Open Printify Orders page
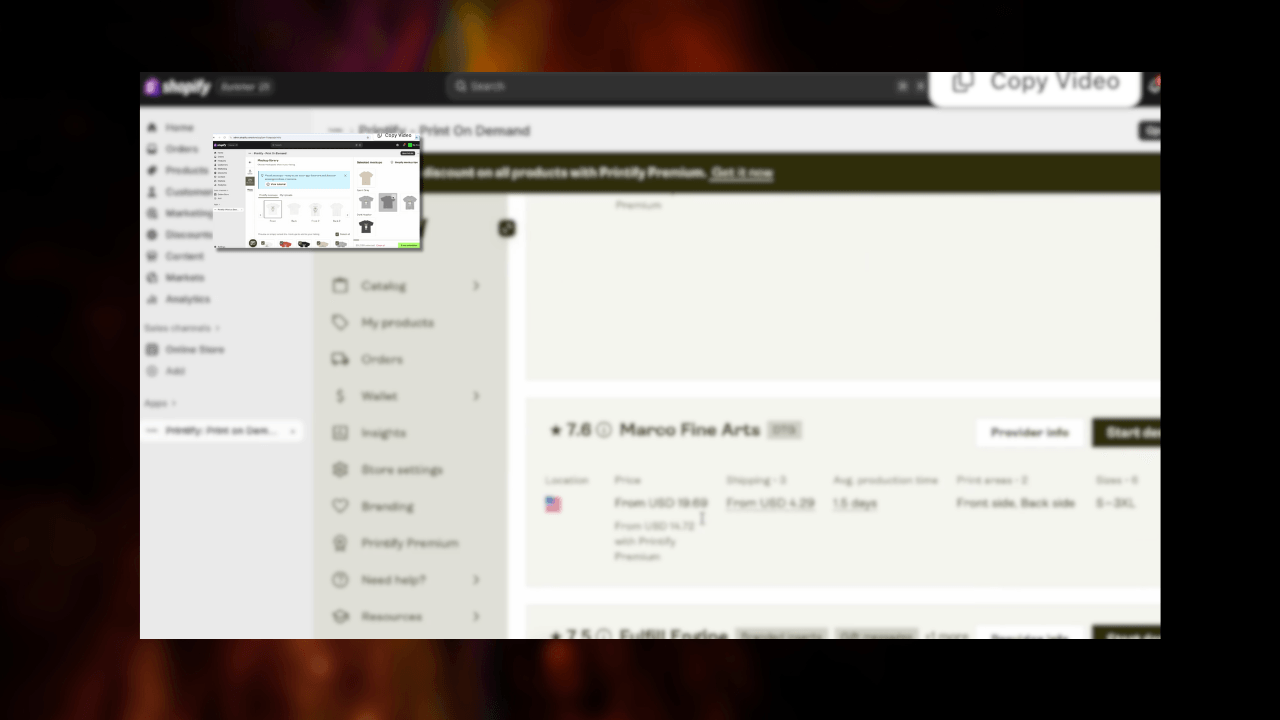This screenshot has height=720, width=1280. click(x=382, y=359)
